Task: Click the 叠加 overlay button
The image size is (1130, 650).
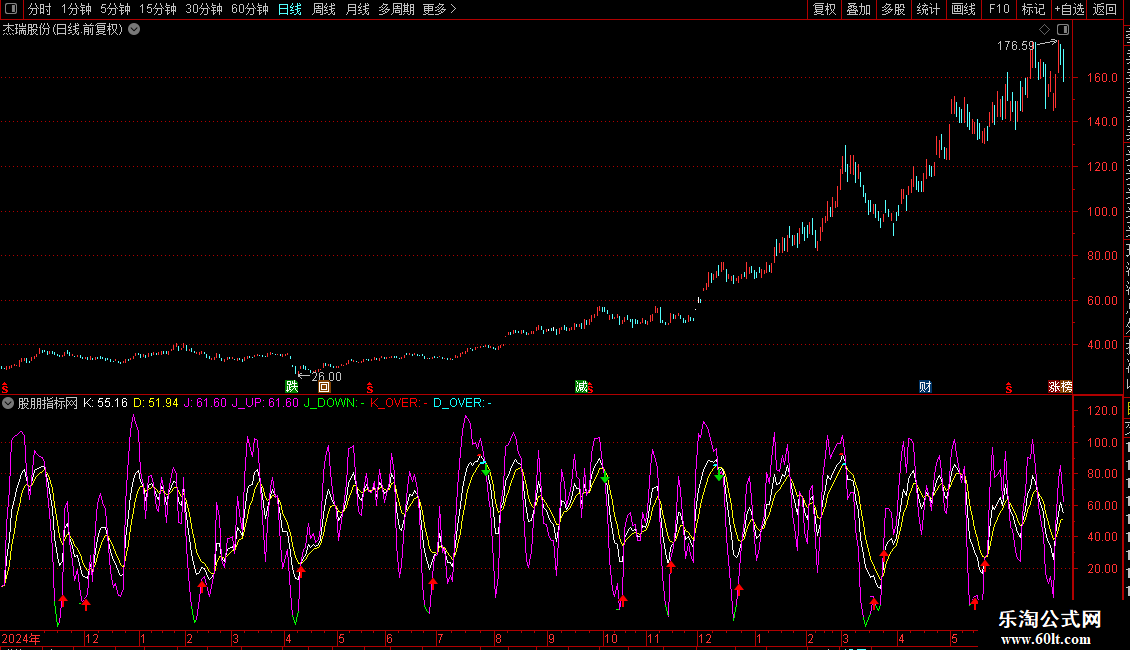Action: pyautogui.click(x=859, y=9)
